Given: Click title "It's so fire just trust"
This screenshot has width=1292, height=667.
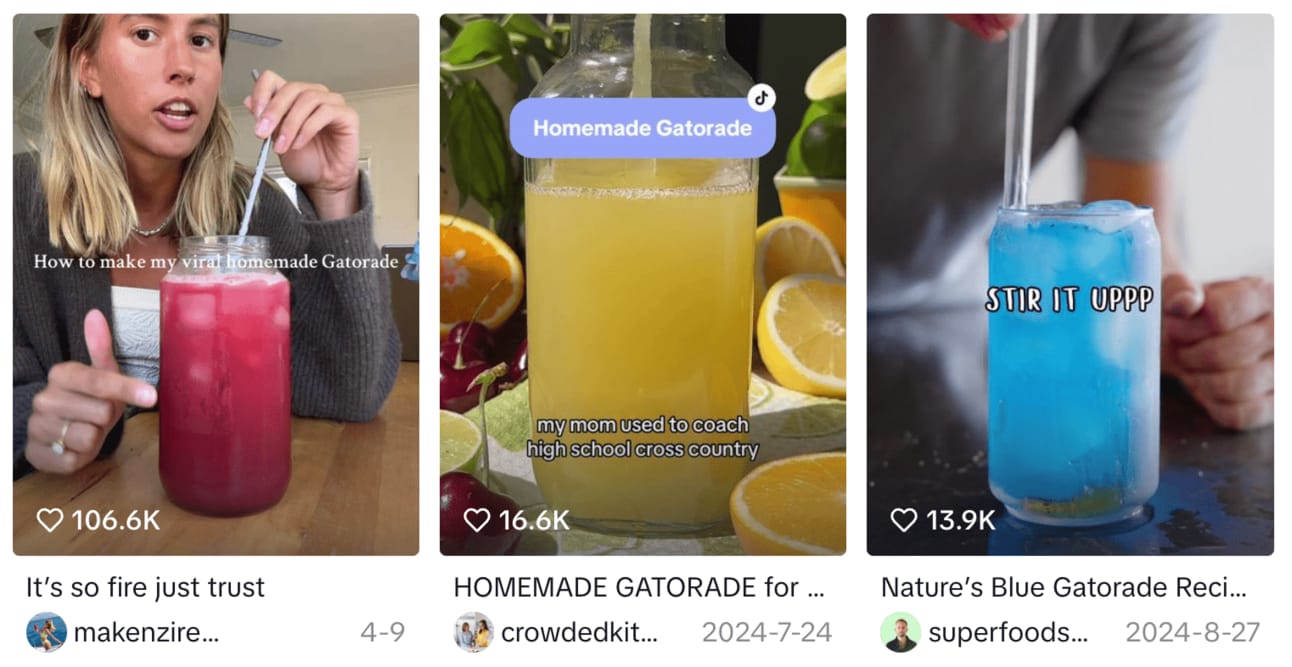Looking at the screenshot, I should point(146,587).
